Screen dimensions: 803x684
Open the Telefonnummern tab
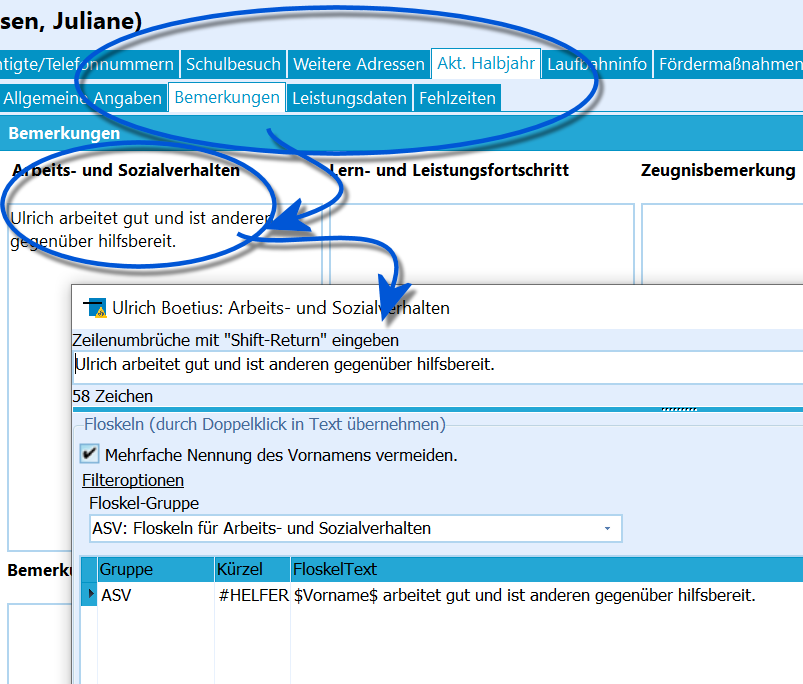88,64
